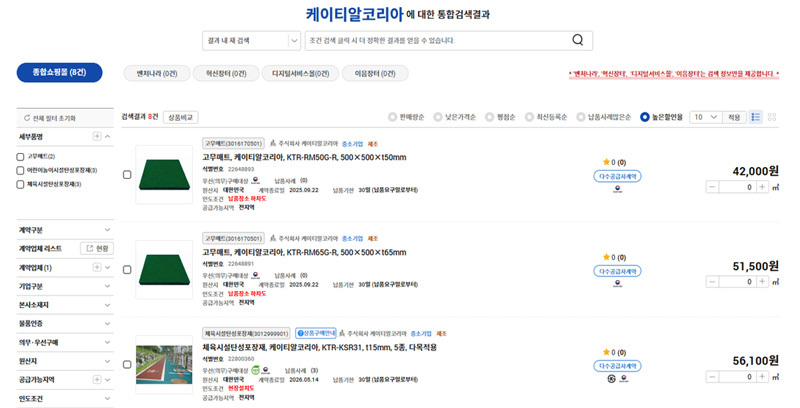This screenshot has height=408, width=800.
Task: Open the 10 items per page dropdown
Action: tap(706, 117)
